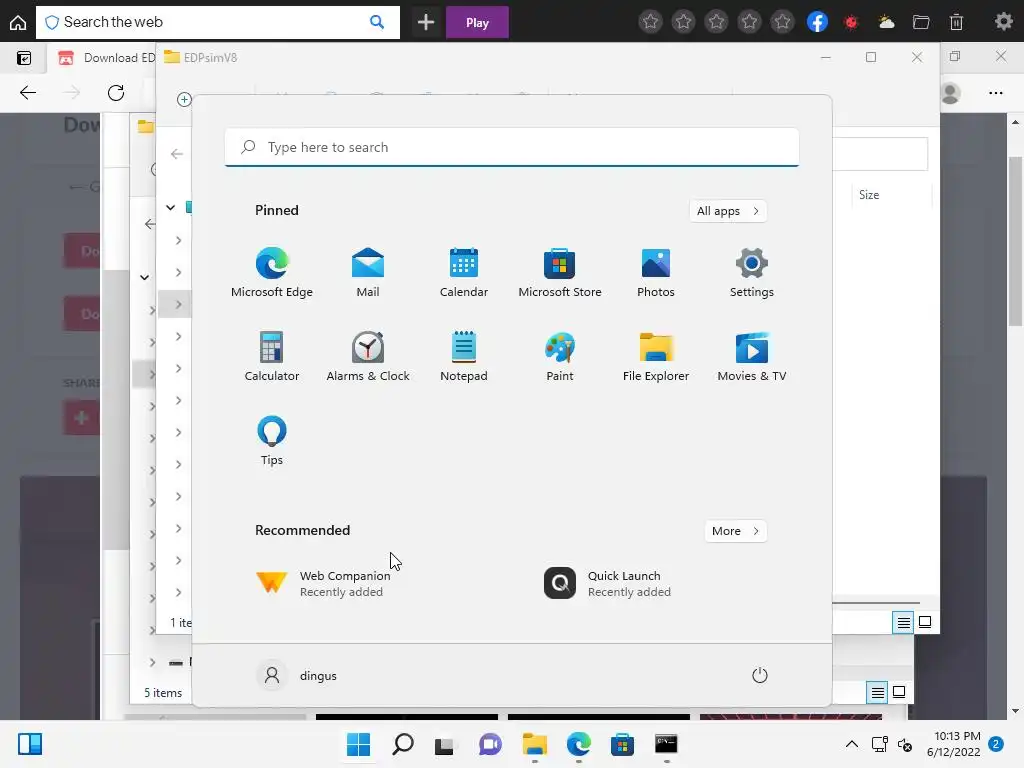Launch the Calendar app
Viewport: 1024px width, 768px height.
coord(464,273)
